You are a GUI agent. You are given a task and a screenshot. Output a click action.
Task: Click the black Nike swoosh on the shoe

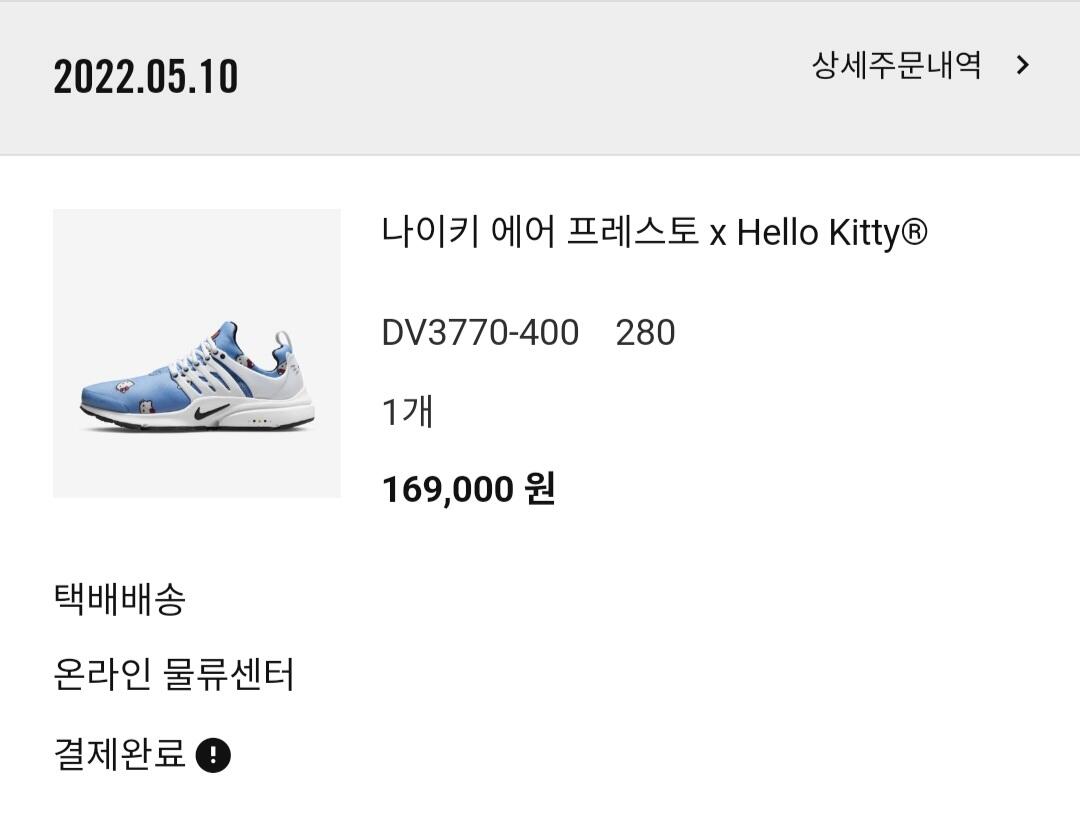coord(213,411)
